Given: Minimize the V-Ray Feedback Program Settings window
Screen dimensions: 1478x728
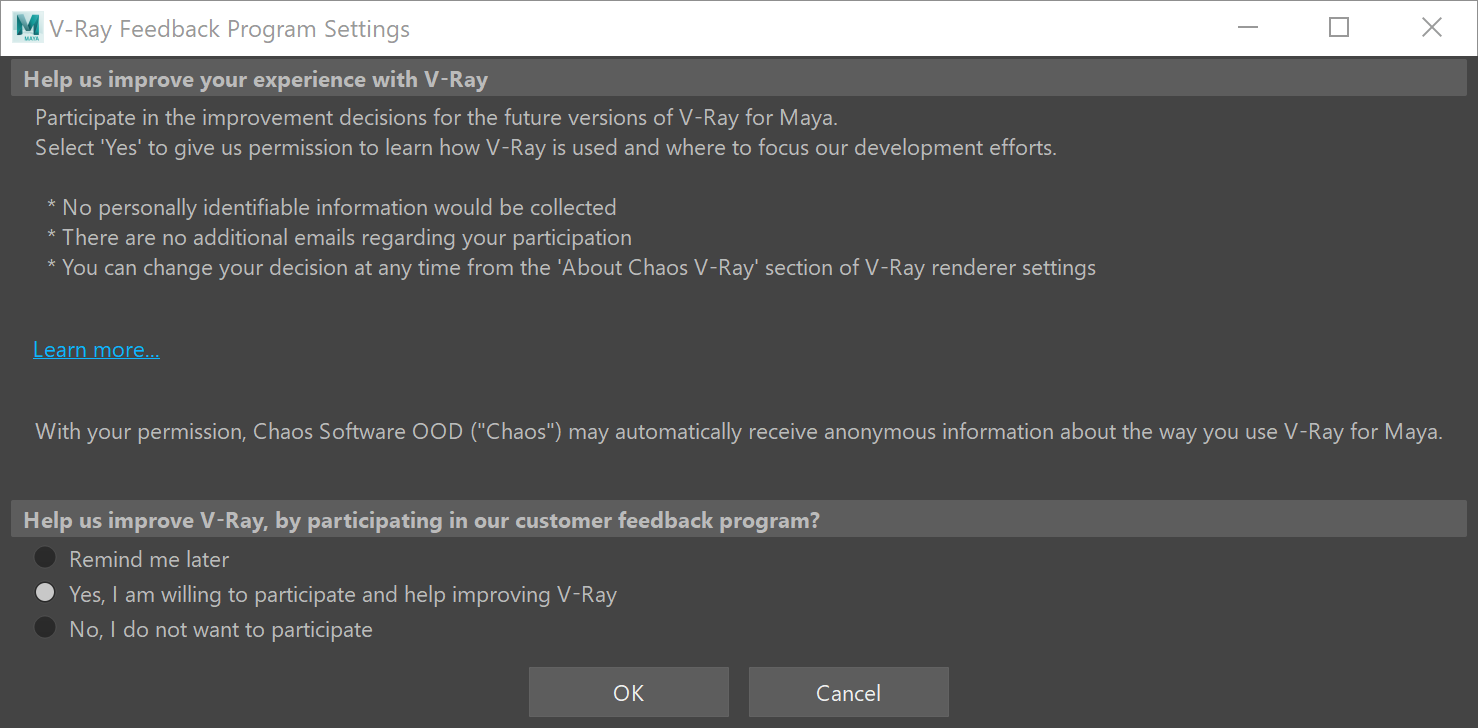Looking at the screenshot, I should (x=1247, y=28).
